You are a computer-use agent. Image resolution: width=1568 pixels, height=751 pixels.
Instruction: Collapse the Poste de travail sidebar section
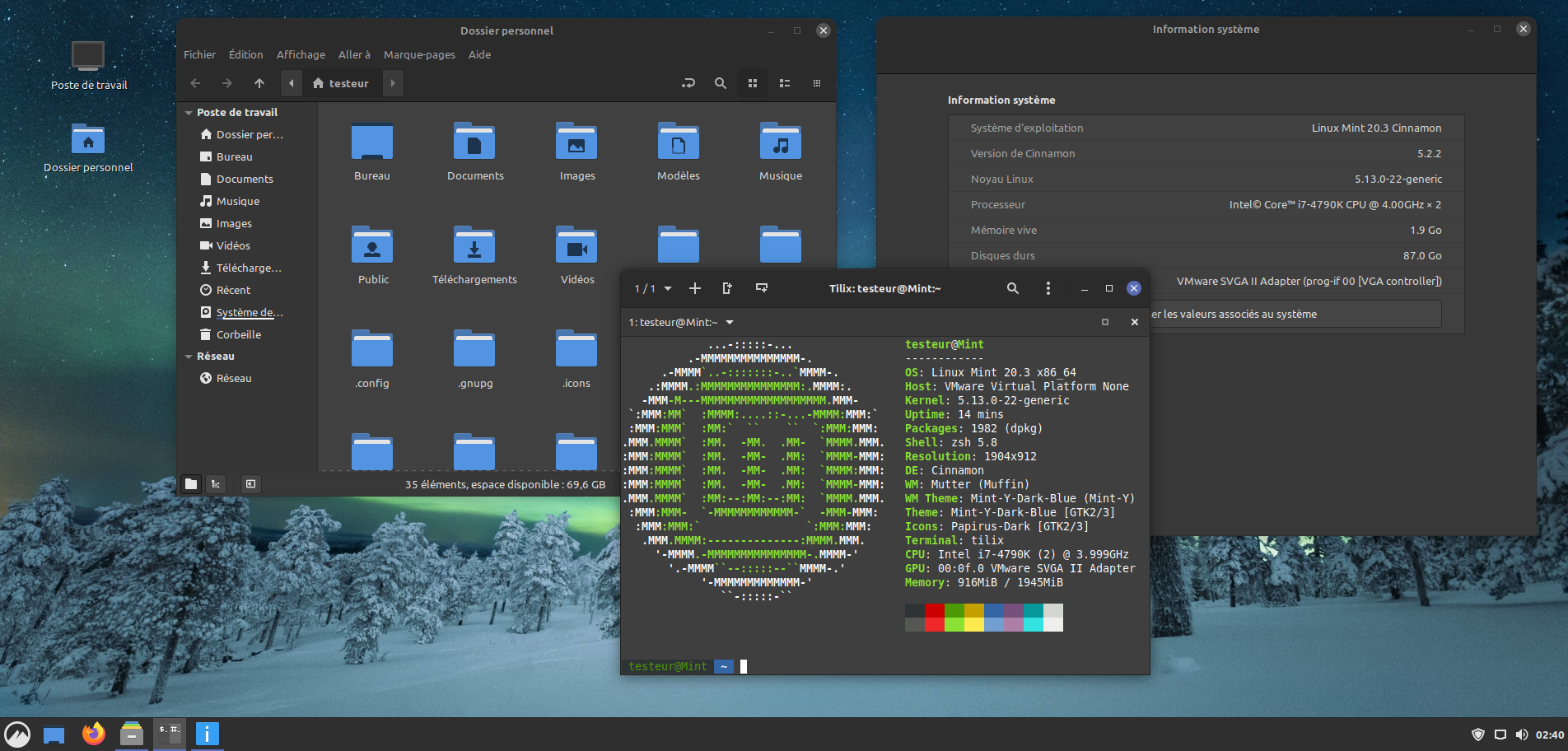point(189,113)
